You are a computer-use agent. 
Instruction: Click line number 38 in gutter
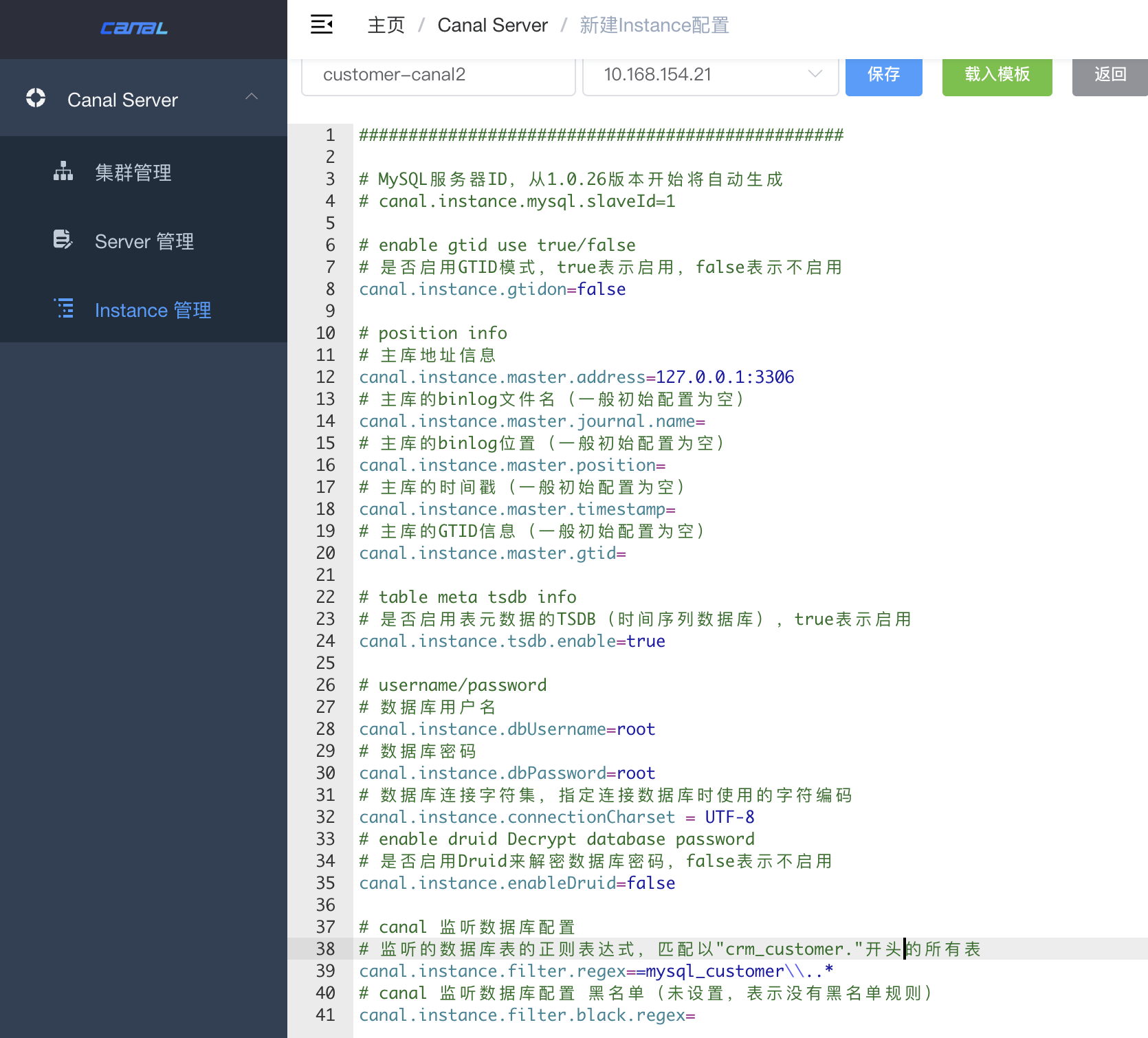click(x=326, y=949)
